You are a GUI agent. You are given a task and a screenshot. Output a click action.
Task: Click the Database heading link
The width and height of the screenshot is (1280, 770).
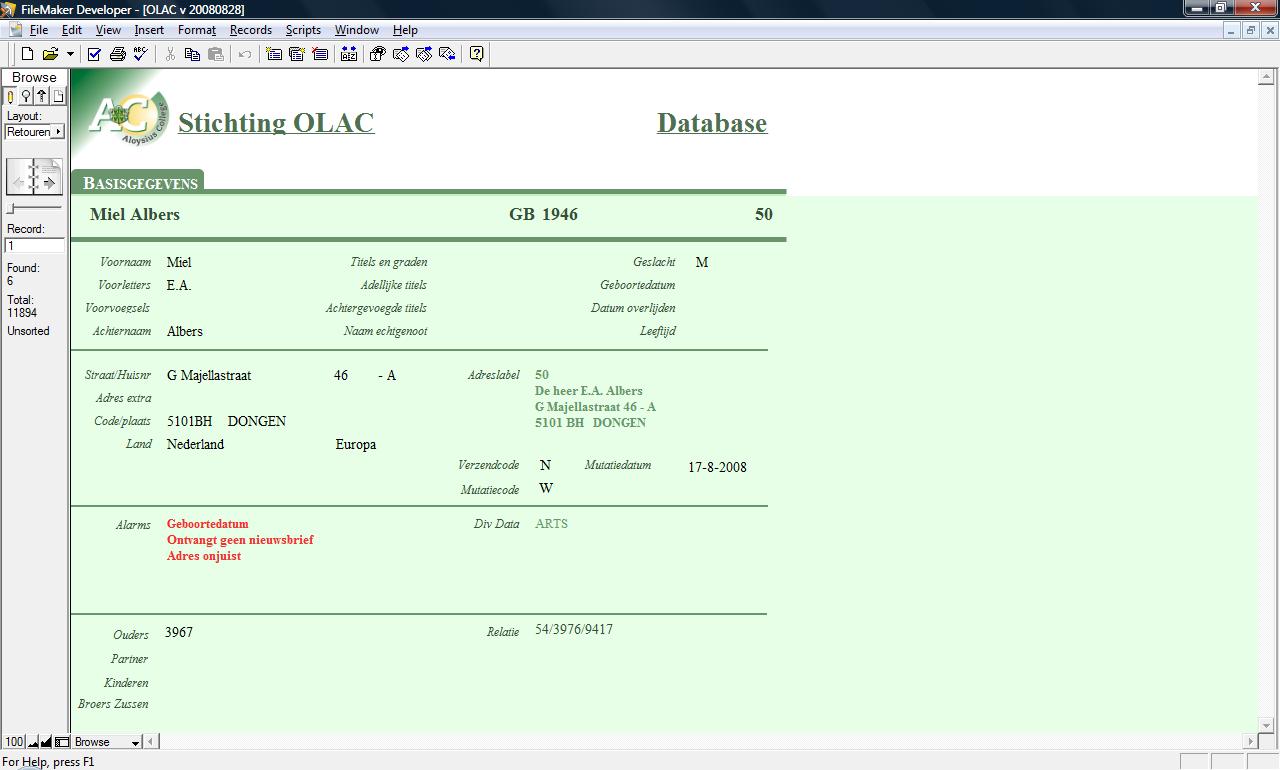click(x=712, y=123)
